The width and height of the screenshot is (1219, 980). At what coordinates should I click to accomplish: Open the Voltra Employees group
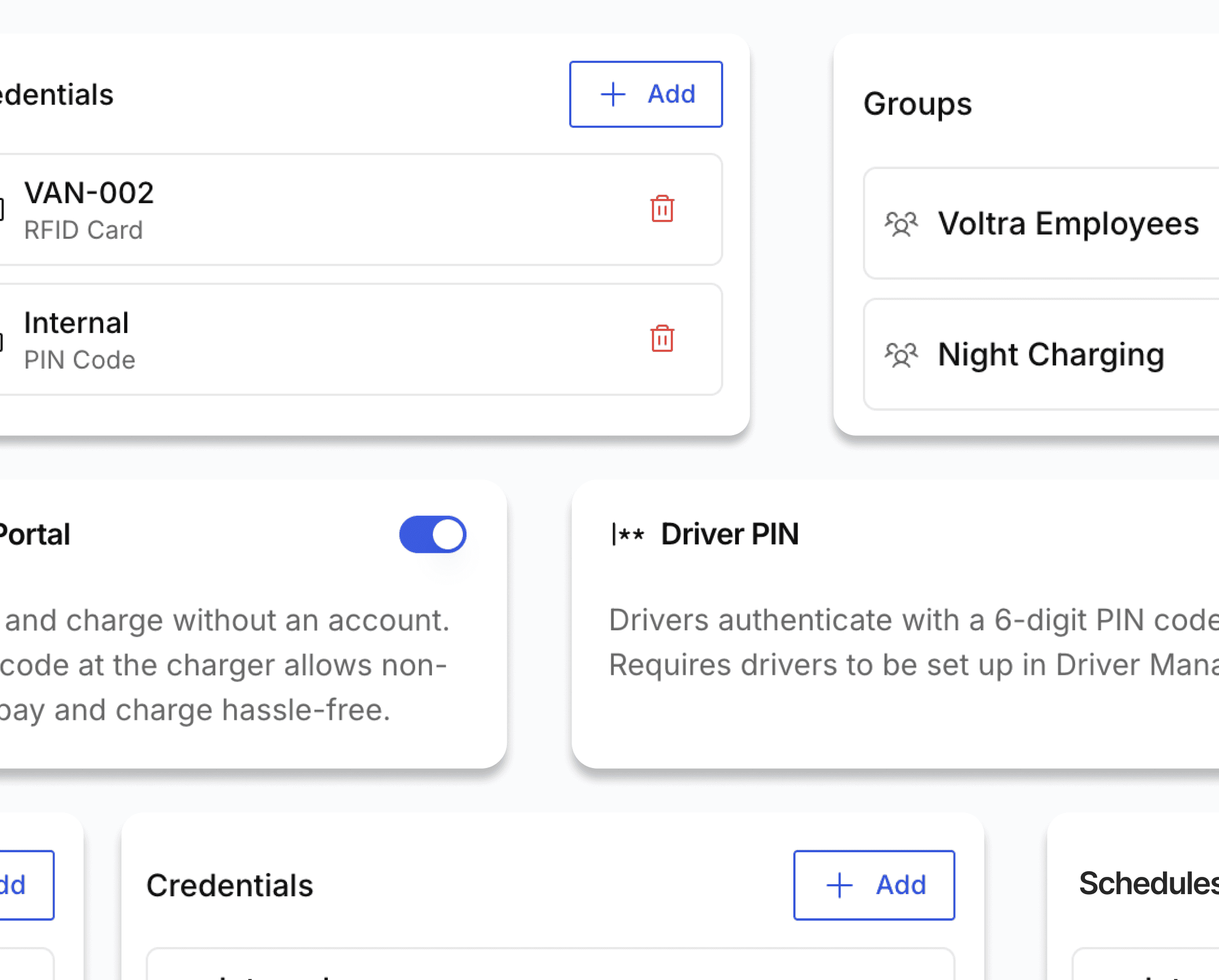pos(1068,224)
